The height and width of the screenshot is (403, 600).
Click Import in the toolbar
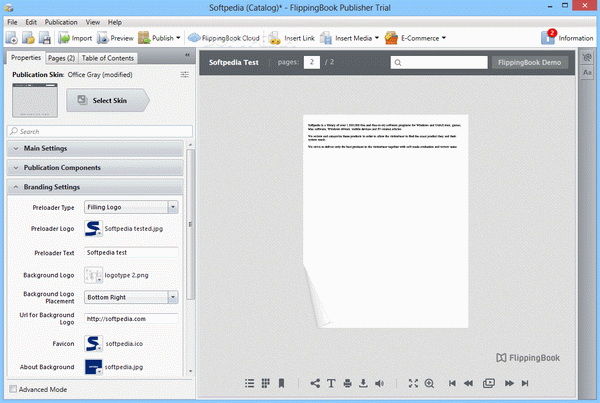click(x=75, y=38)
